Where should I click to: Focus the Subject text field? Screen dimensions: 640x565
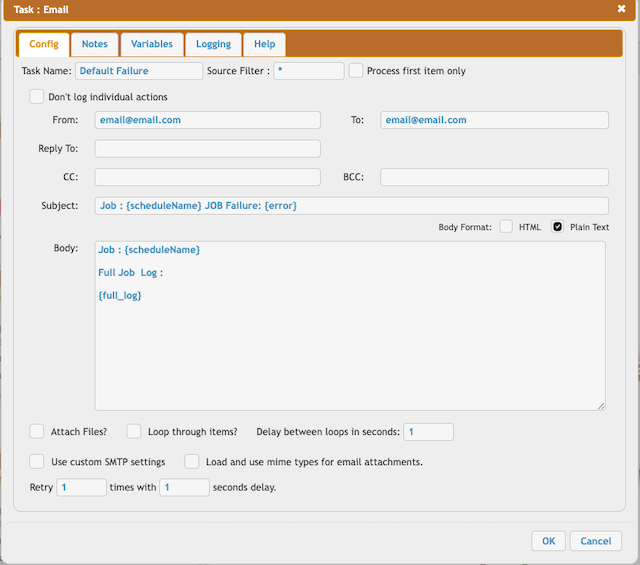[x=351, y=206]
